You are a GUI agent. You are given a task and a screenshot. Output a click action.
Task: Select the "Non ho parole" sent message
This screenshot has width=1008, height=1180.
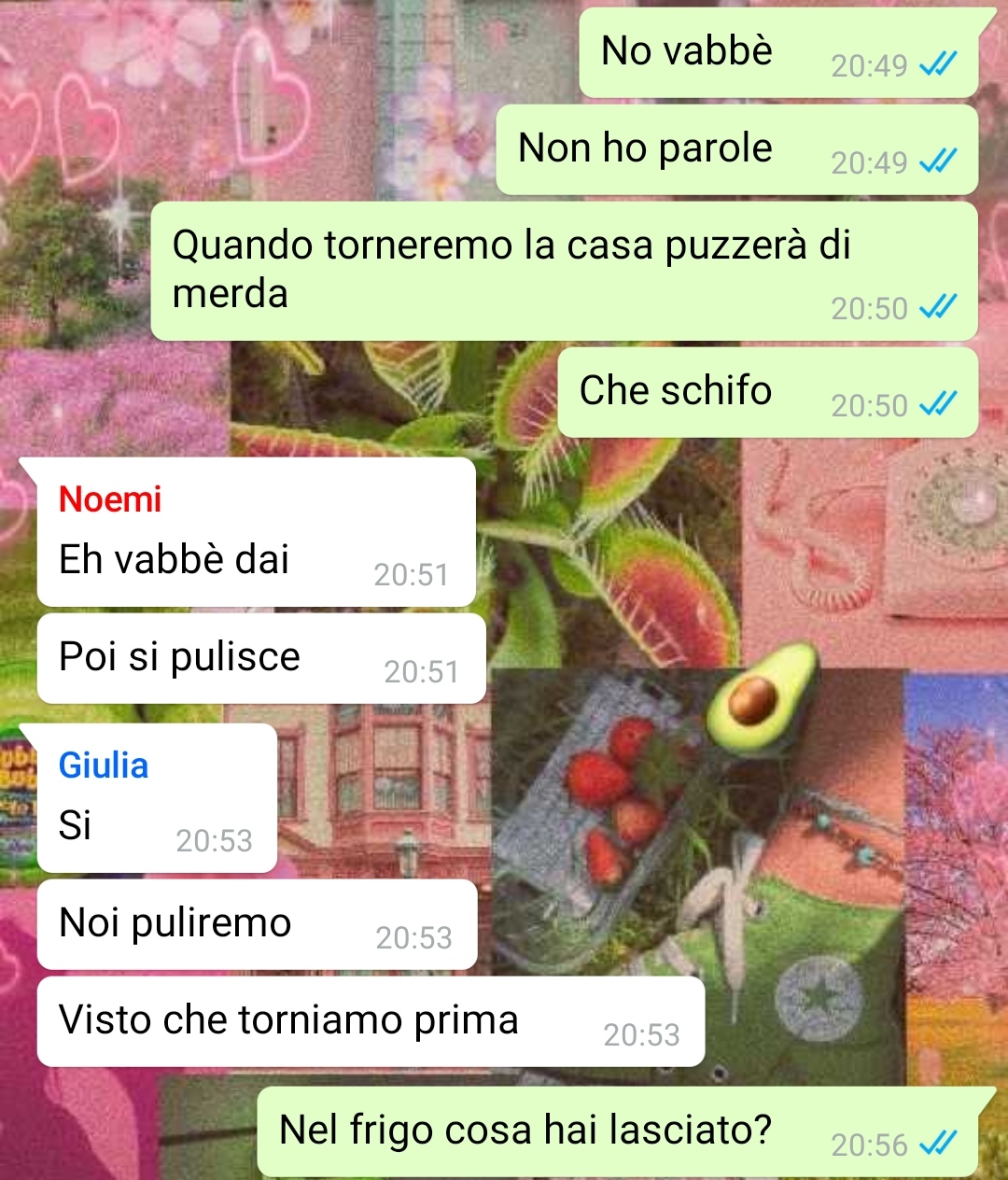pyautogui.click(x=737, y=149)
